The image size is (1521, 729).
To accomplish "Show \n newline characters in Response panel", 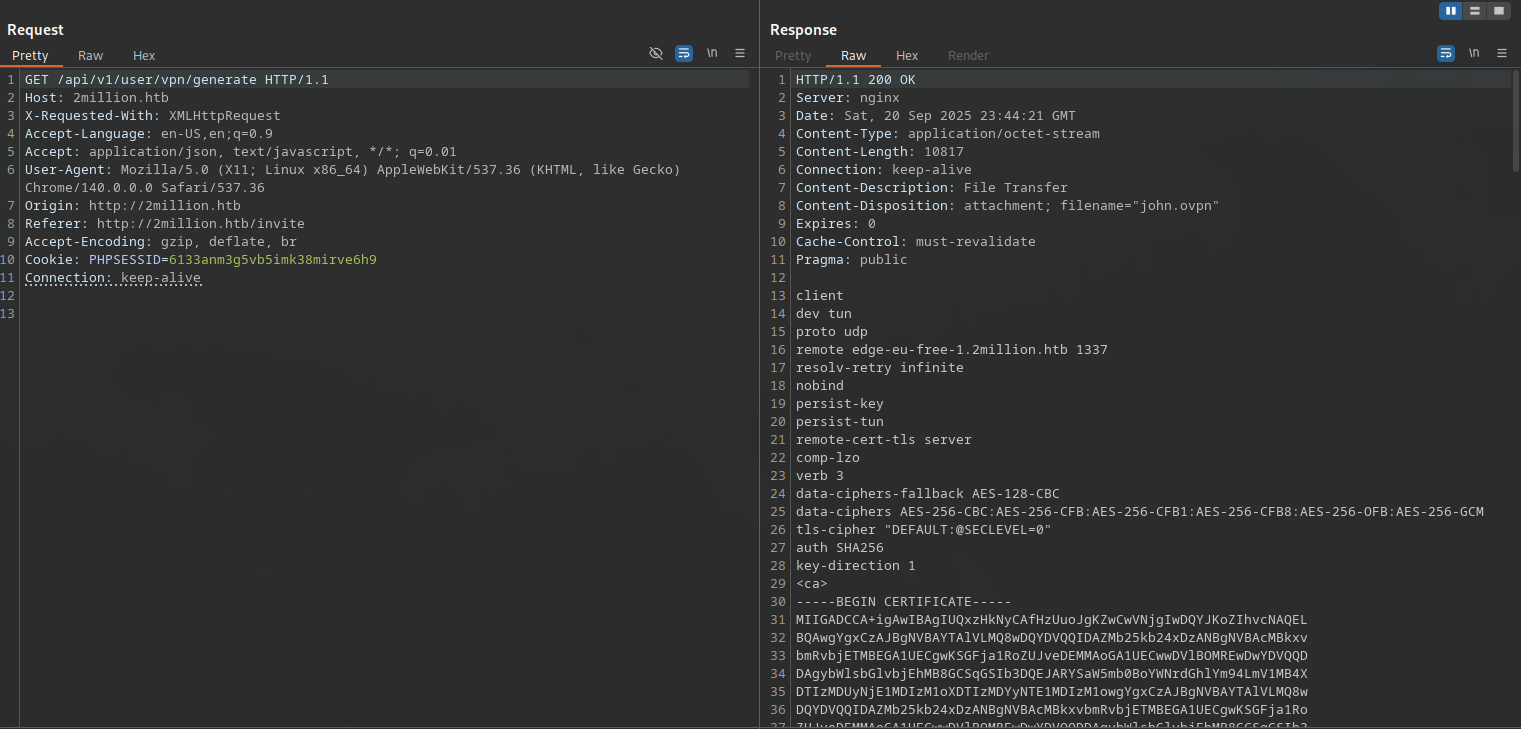I will click(x=1474, y=53).
